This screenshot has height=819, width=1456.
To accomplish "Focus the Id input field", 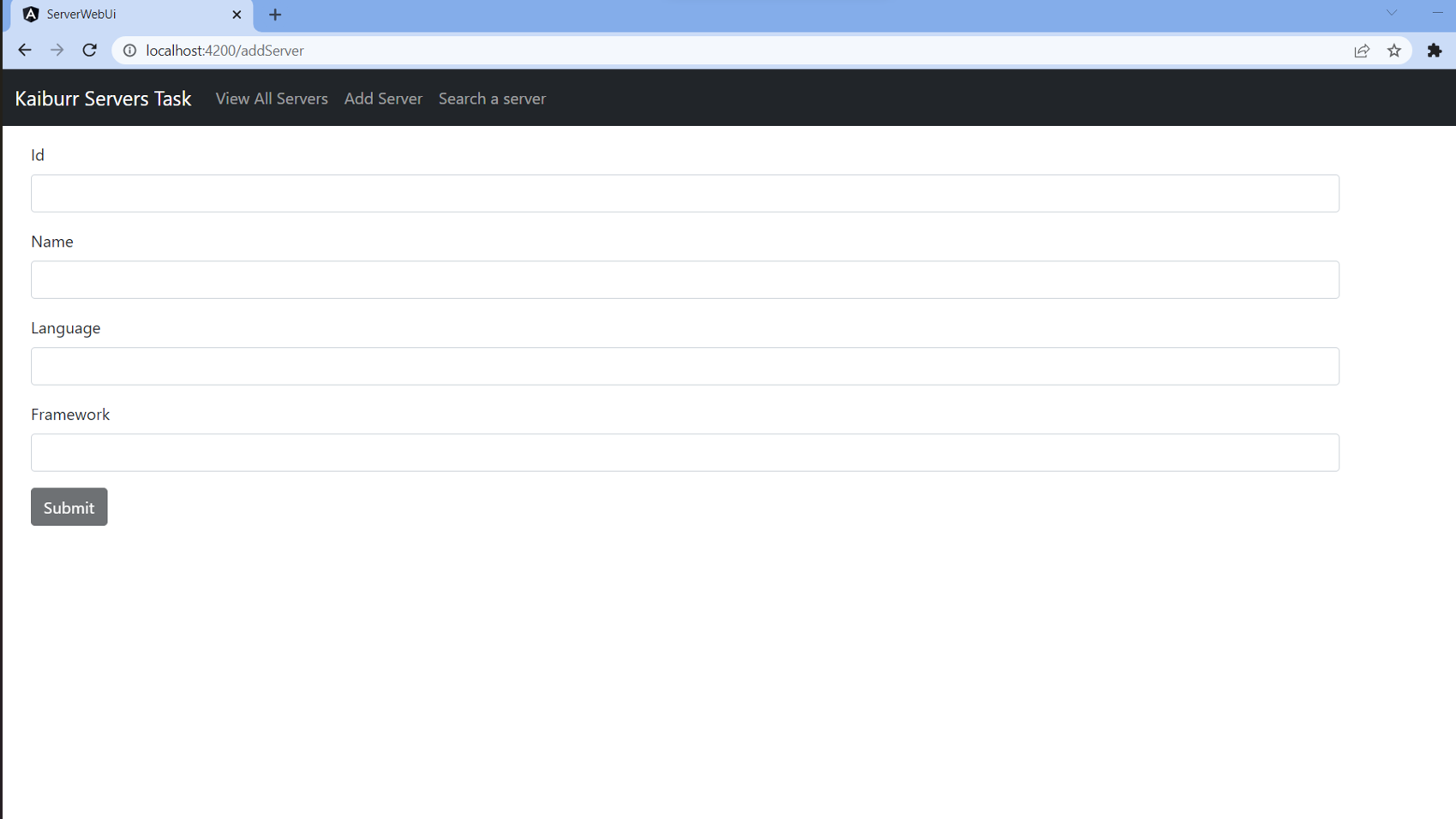I will point(685,193).
